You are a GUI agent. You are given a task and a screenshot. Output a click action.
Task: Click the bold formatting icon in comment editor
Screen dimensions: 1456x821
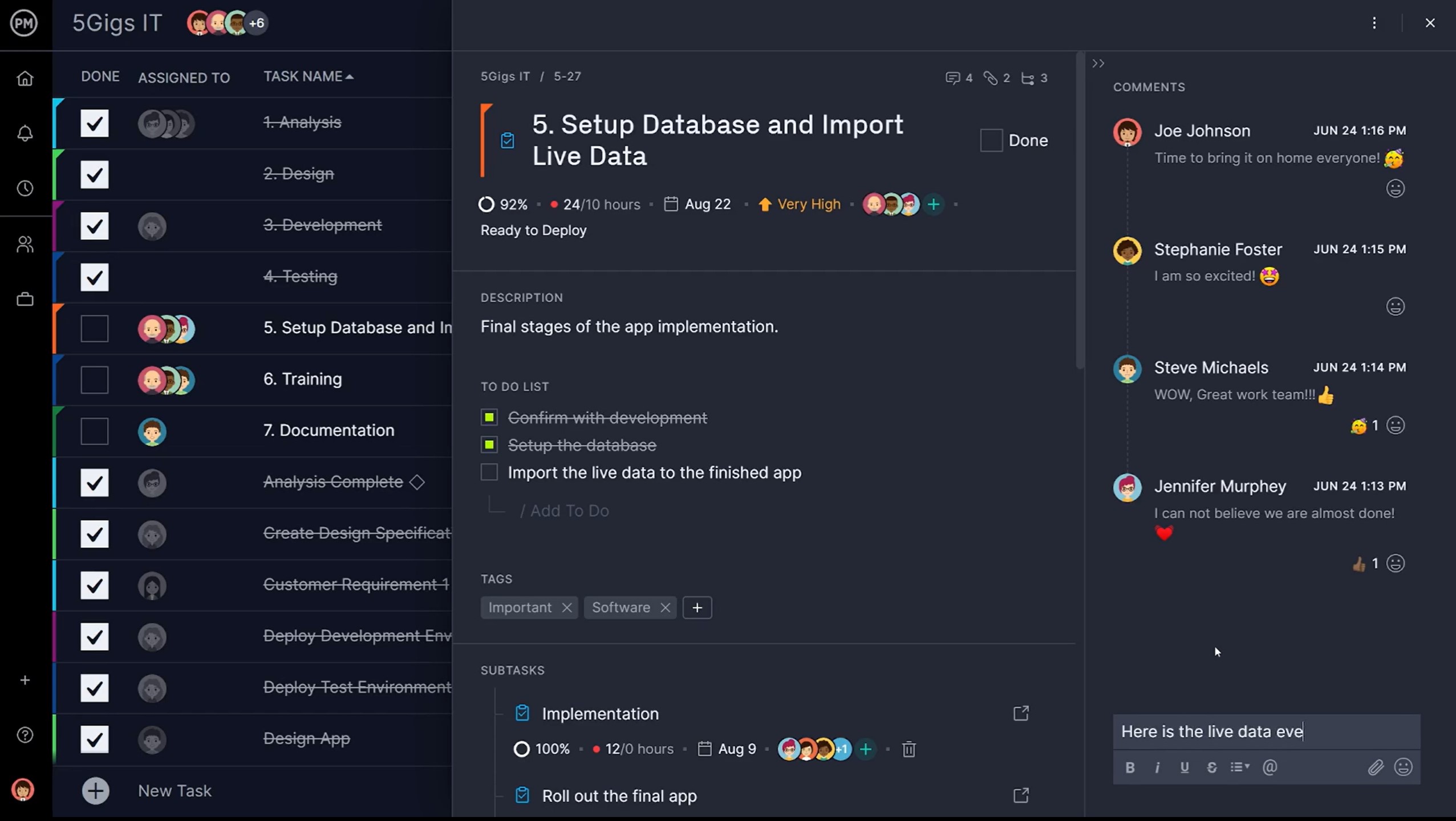point(1130,767)
